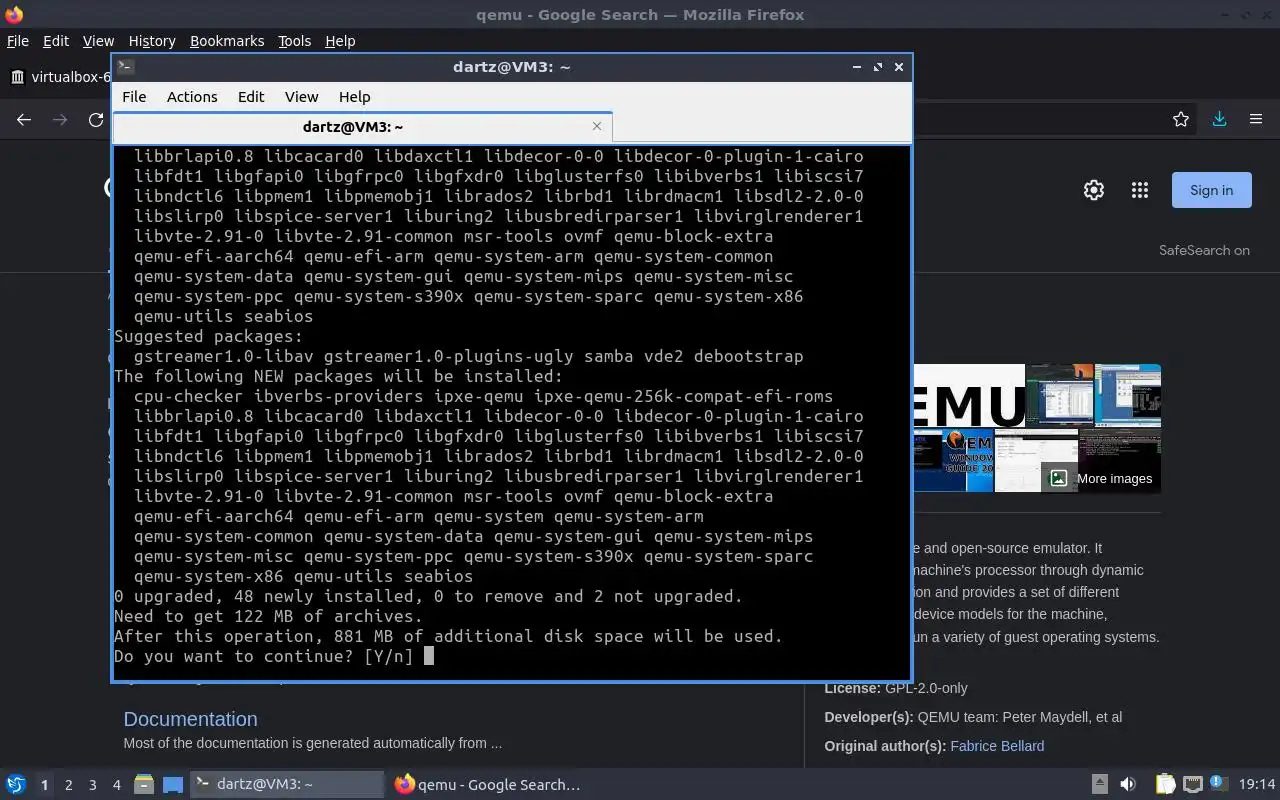Open the clipboard manager tray icon
This screenshot has width=1280, height=800.
(x=1166, y=785)
